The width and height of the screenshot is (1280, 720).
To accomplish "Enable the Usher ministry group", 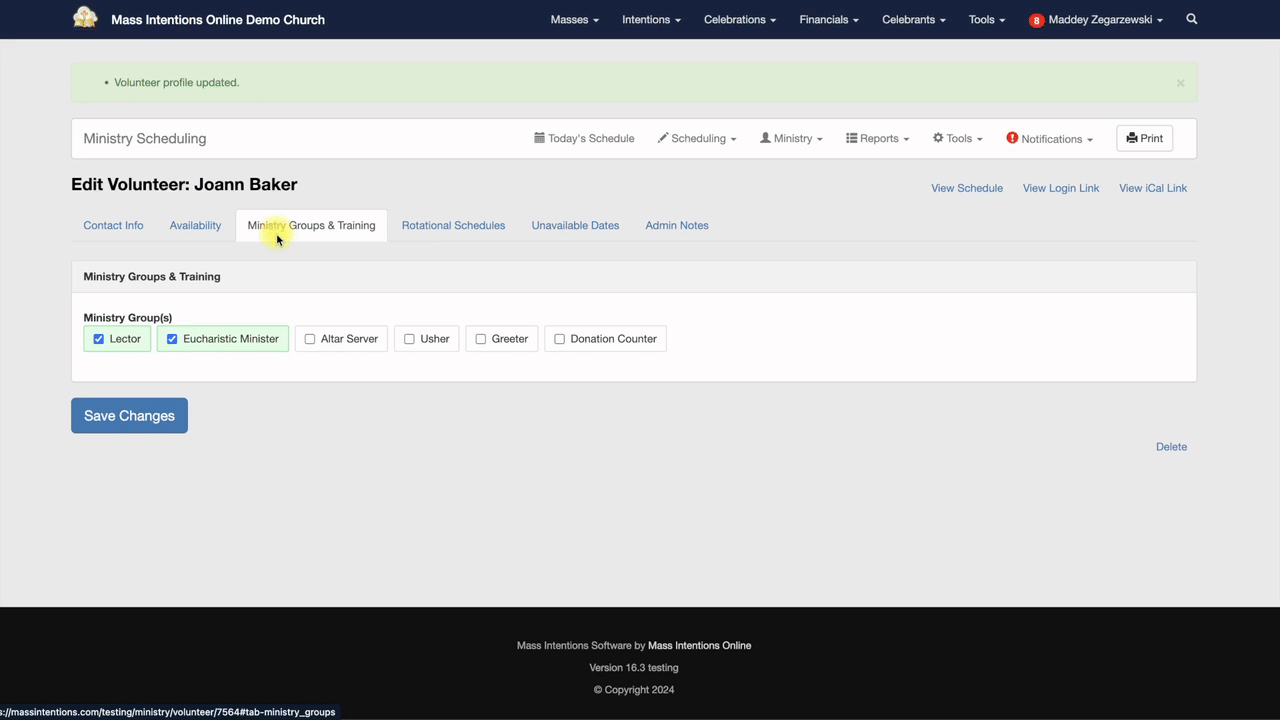I will point(409,339).
